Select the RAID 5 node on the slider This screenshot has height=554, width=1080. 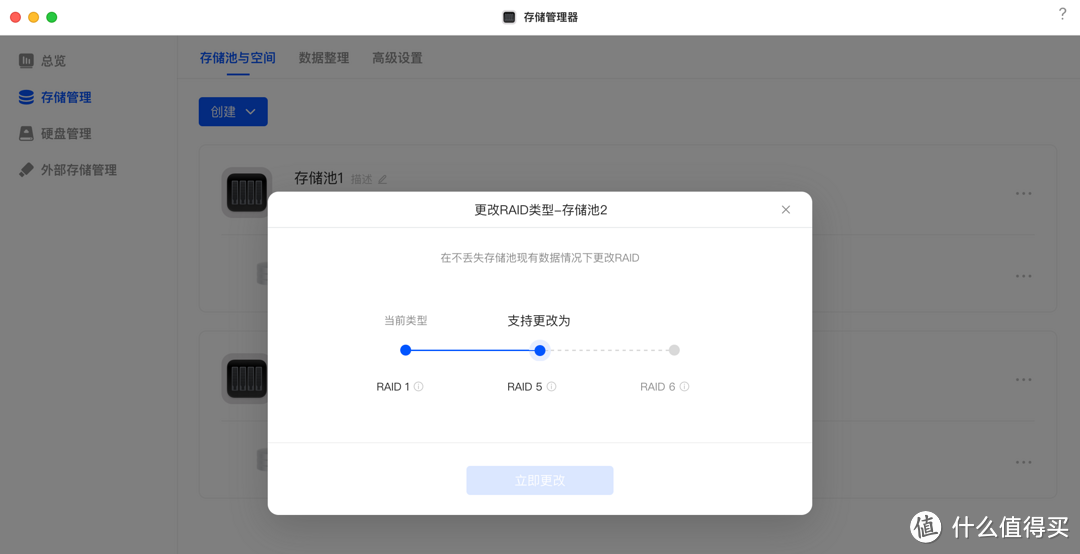point(540,350)
